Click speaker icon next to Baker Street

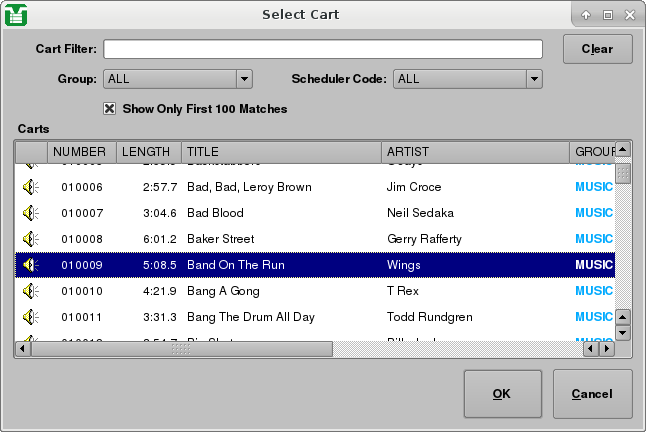[30, 239]
